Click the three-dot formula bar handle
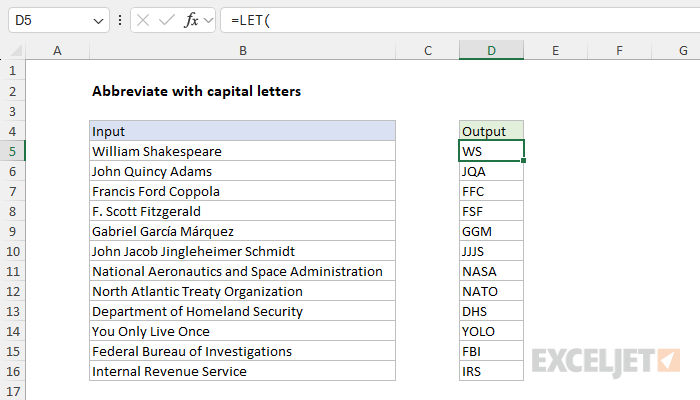700x400 pixels. (x=120, y=20)
